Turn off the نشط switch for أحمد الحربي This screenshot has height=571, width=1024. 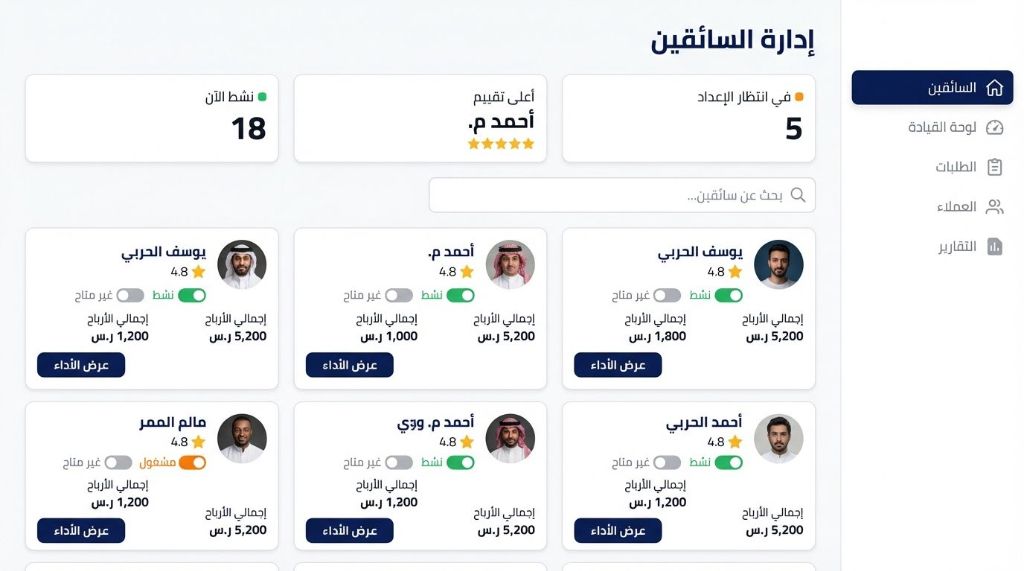coord(729,463)
